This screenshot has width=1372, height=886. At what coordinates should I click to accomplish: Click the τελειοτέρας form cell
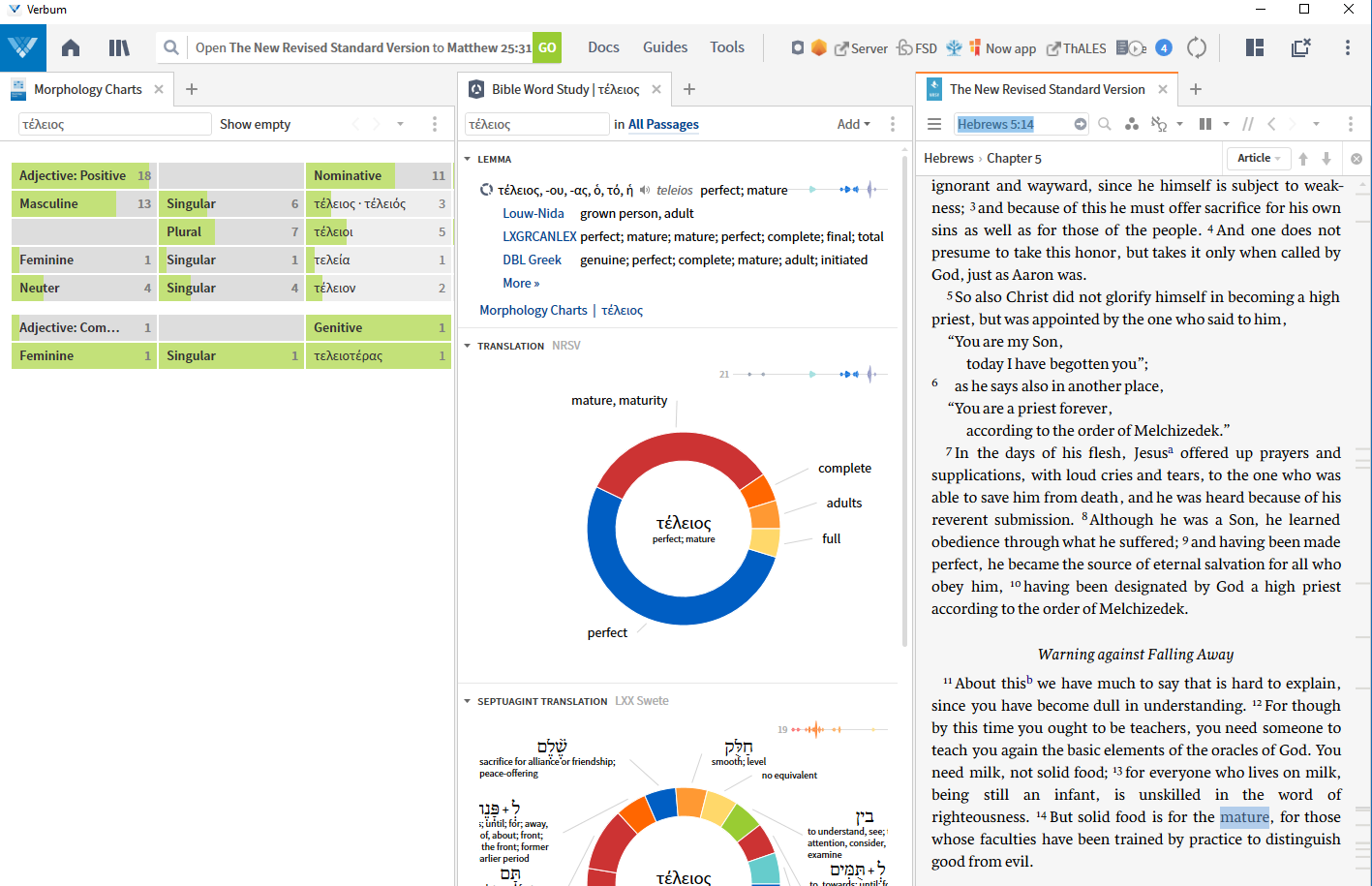[x=378, y=355]
